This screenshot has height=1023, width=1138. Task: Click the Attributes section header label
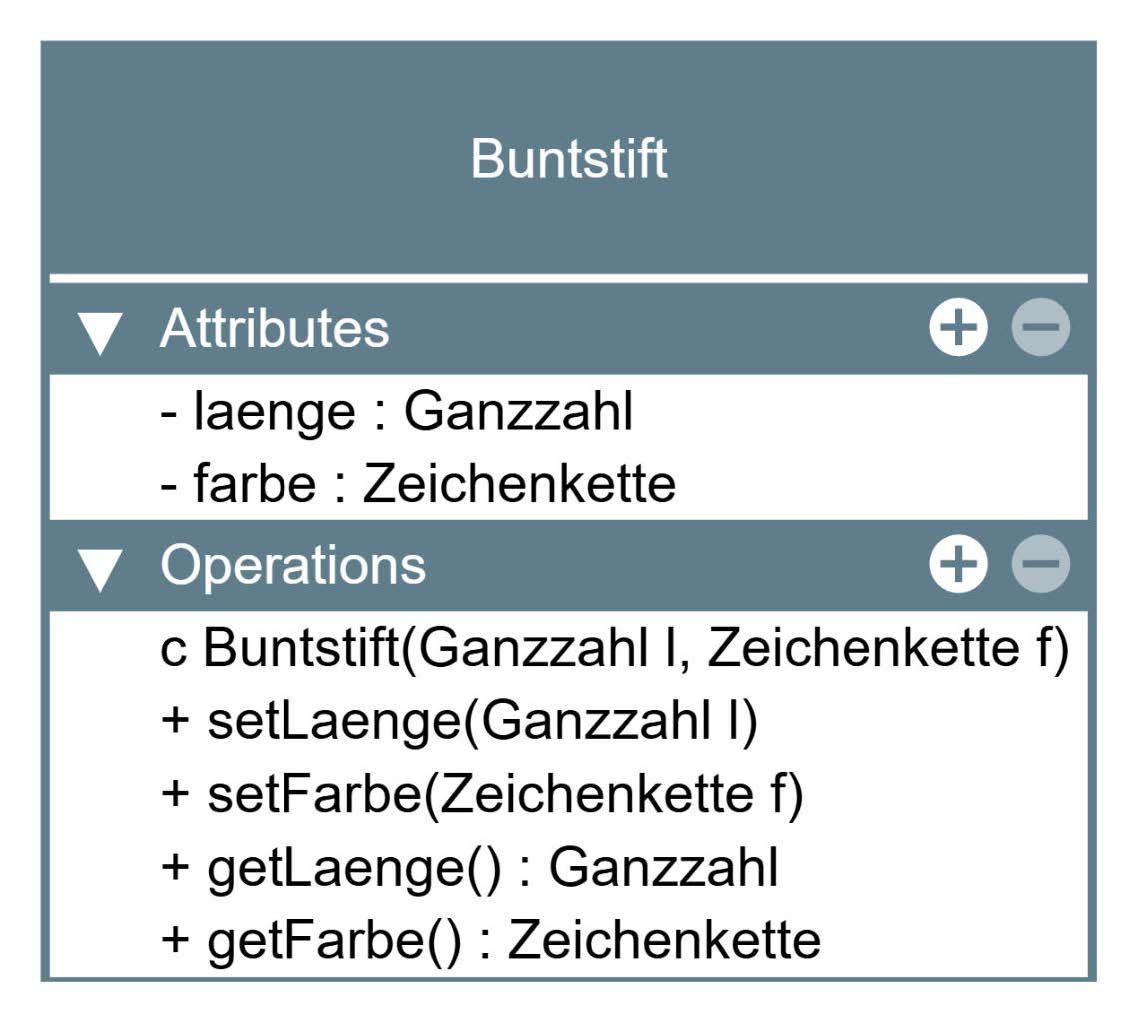point(274,329)
